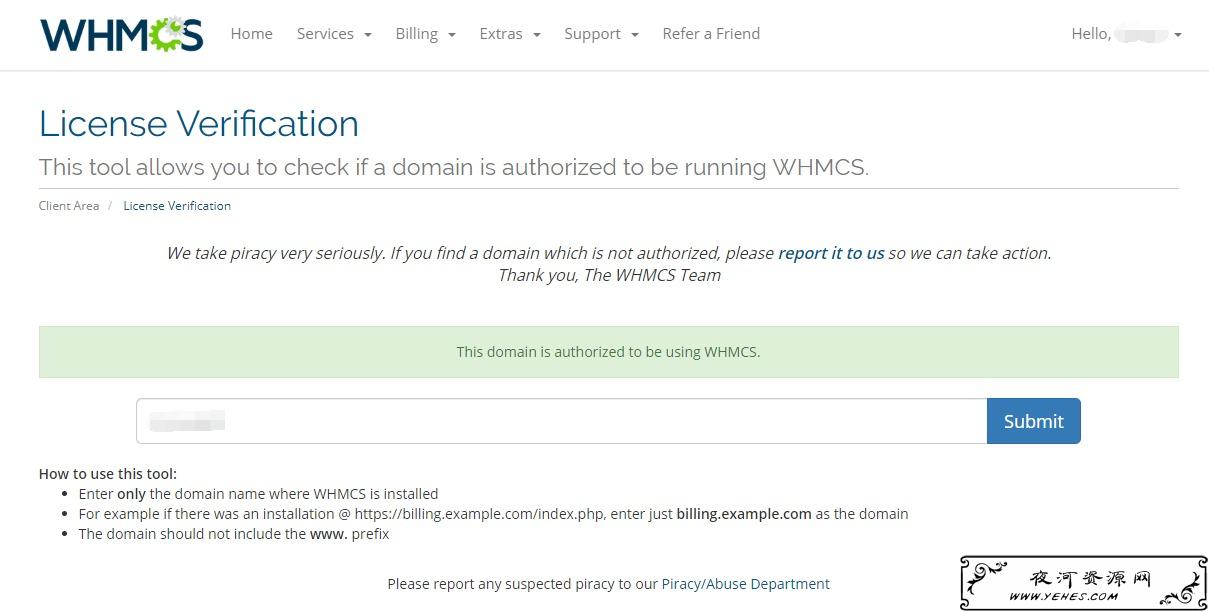Follow the 'report it to us' link

(x=831, y=253)
